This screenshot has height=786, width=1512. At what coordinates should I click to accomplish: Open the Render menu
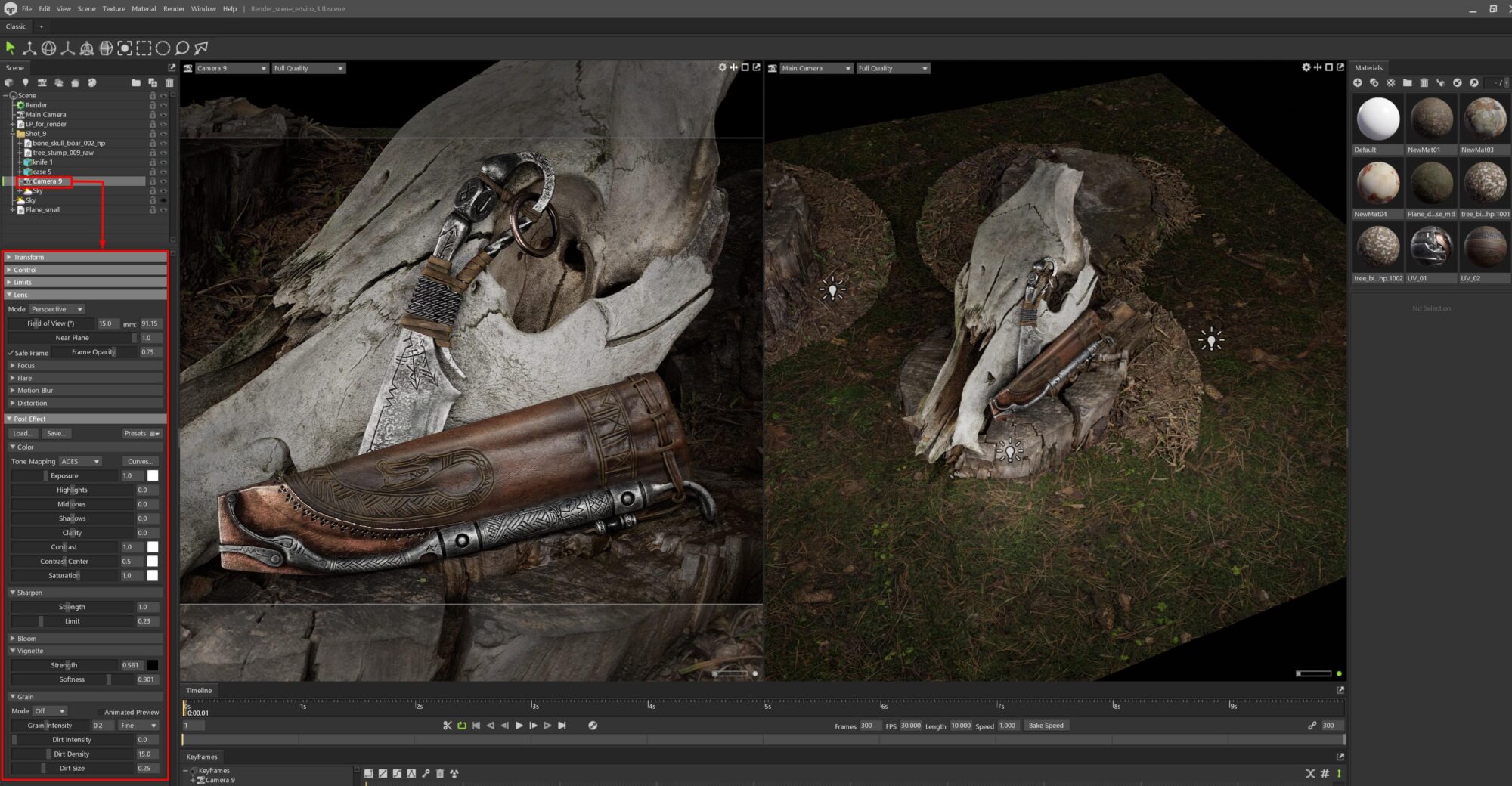[x=173, y=9]
